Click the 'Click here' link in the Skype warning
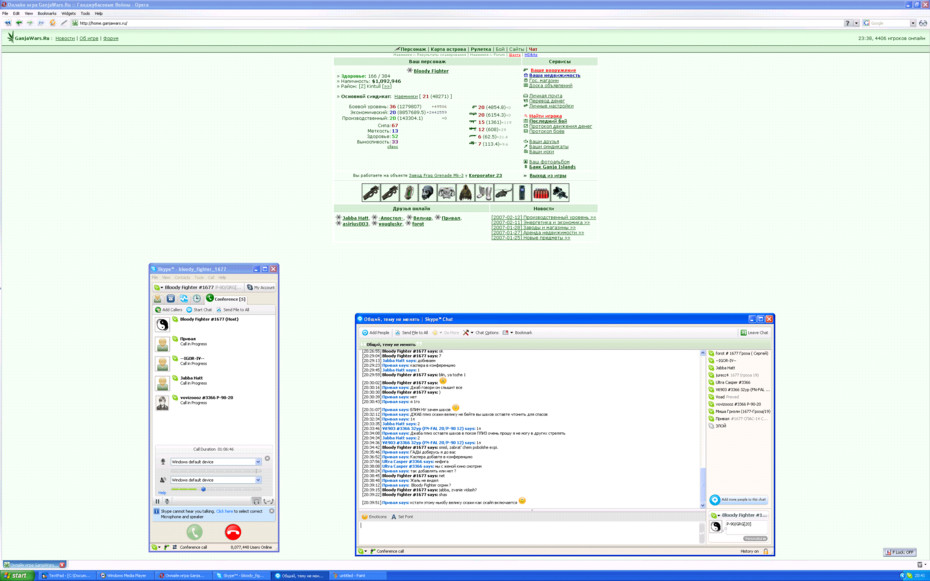Screen dimensions: 930x581 point(225,511)
